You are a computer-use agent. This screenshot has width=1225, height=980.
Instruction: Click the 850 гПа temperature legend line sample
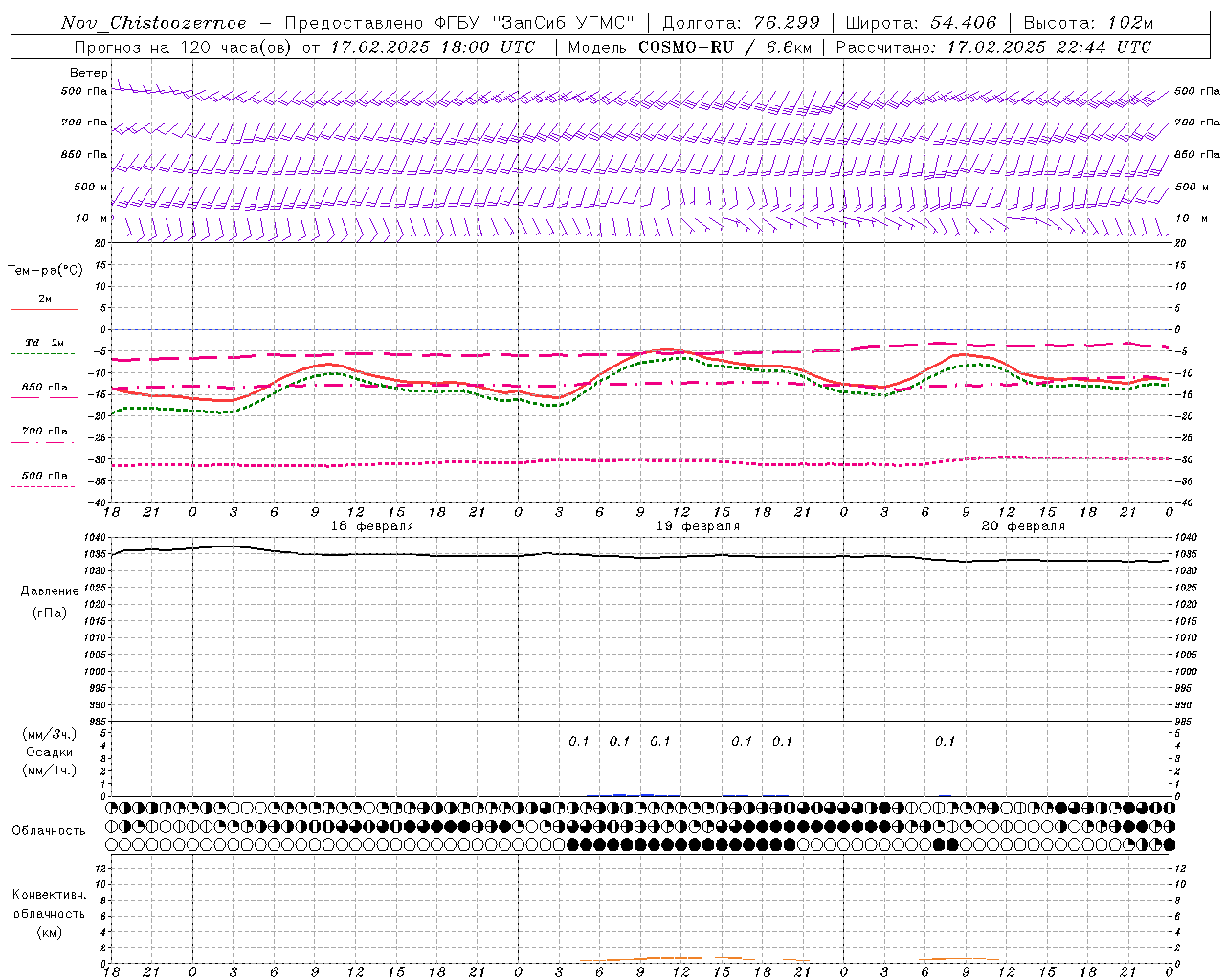44,397
